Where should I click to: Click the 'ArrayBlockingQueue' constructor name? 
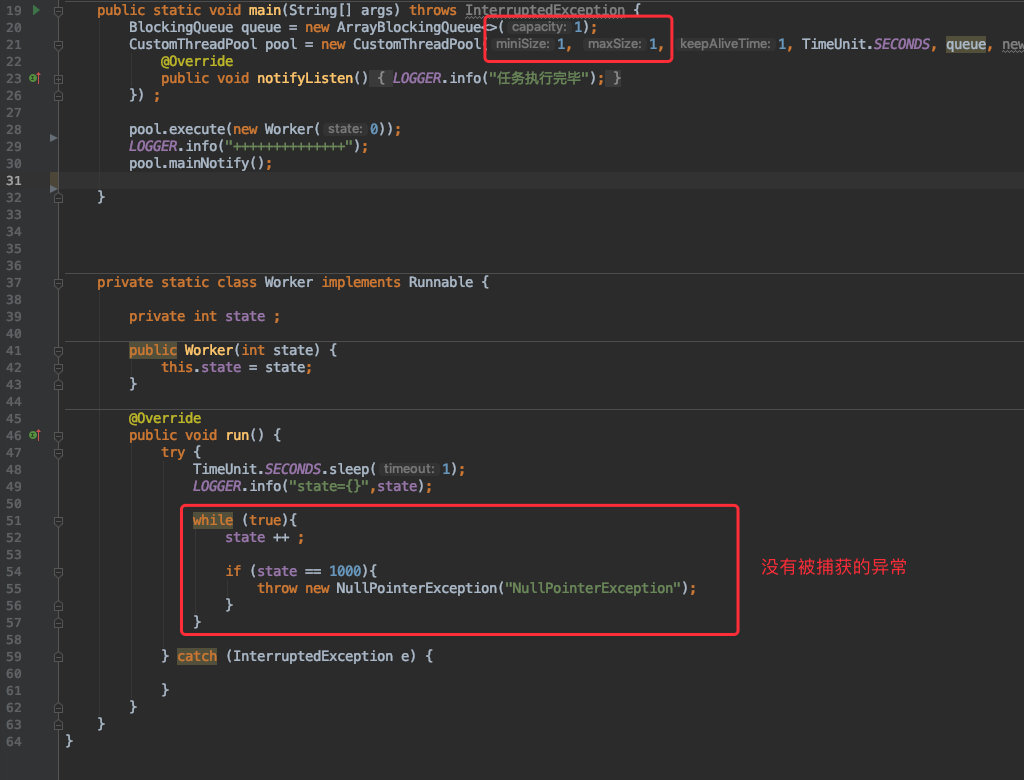pos(408,27)
